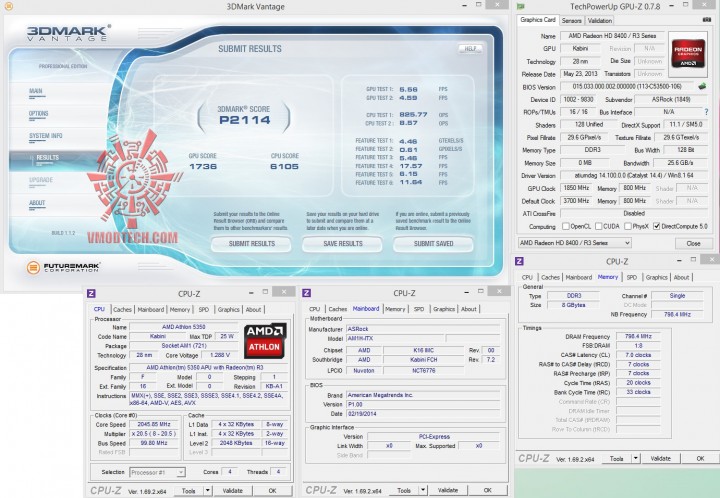Click the Submit Saved button
This screenshot has height=498, width=720.
pyautogui.click(x=433, y=244)
